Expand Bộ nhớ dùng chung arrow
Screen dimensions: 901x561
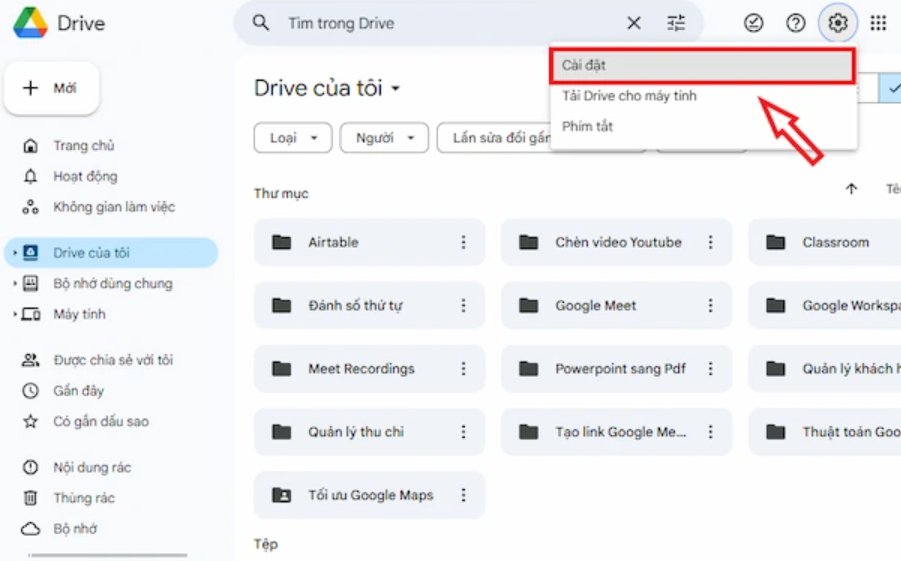pyautogui.click(x=14, y=283)
